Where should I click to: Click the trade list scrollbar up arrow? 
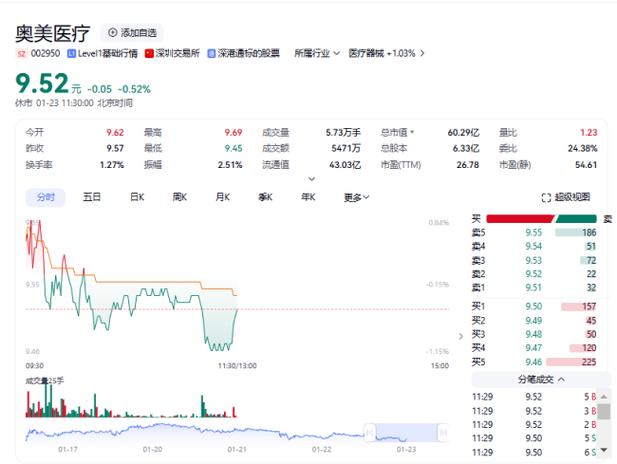click(604, 396)
